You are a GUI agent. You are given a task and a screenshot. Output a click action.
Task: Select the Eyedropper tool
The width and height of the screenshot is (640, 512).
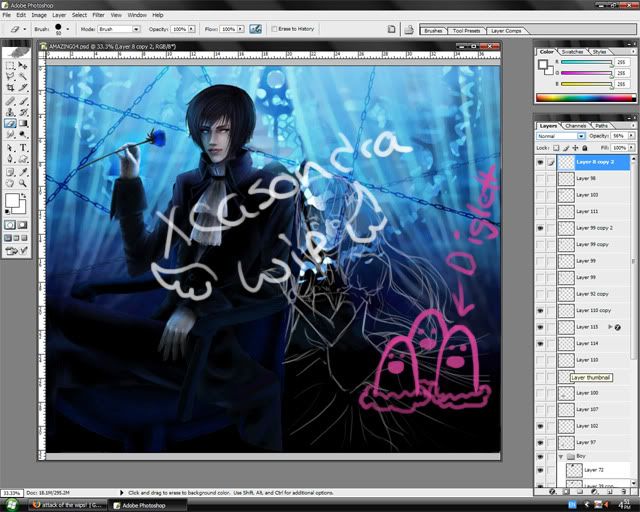click(23, 172)
